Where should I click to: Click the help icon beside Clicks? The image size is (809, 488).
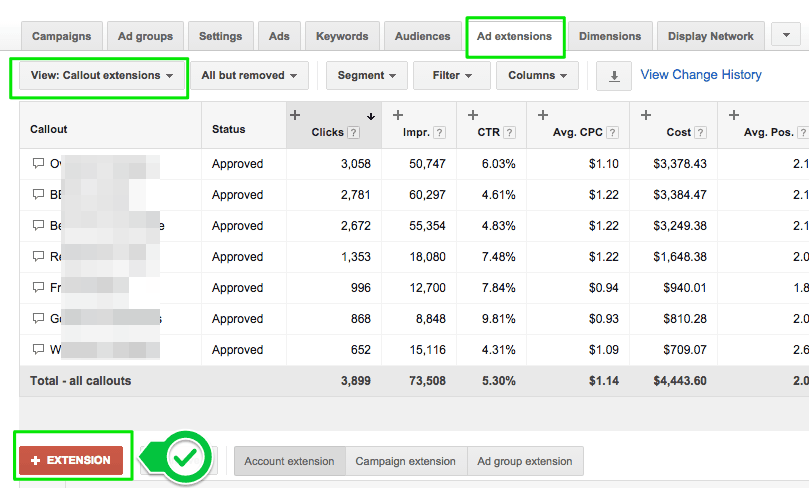(353, 133)
